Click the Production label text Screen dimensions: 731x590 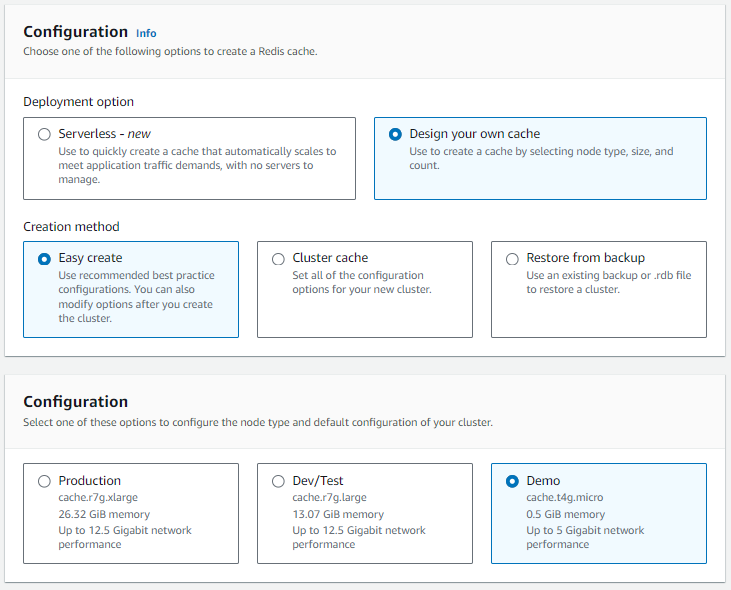point(90,480)
